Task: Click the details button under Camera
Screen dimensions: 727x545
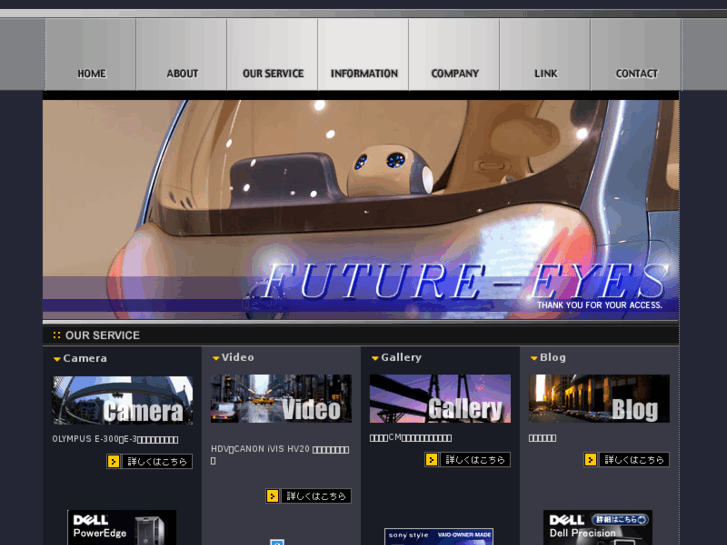Action: (x=149, y=461)
